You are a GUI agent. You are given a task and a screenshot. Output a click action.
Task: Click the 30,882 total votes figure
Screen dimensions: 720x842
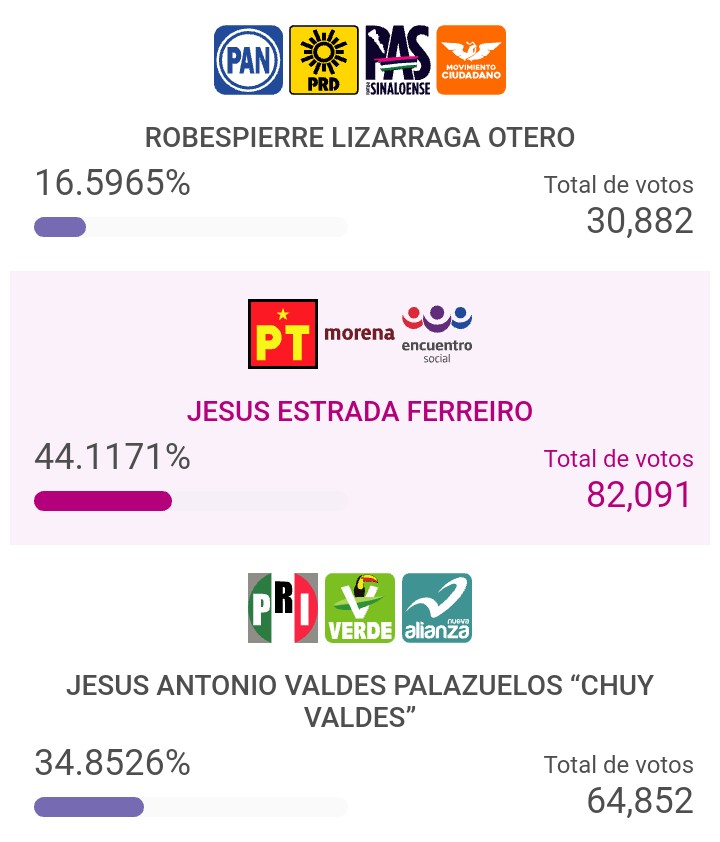[x=639, y=221]
